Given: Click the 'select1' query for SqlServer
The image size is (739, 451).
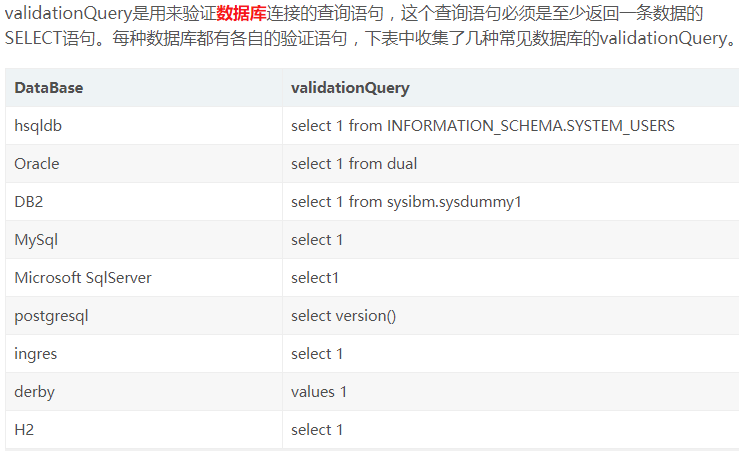Looking at the screenshot, I should pyautogui.click(x=511, y=278).
